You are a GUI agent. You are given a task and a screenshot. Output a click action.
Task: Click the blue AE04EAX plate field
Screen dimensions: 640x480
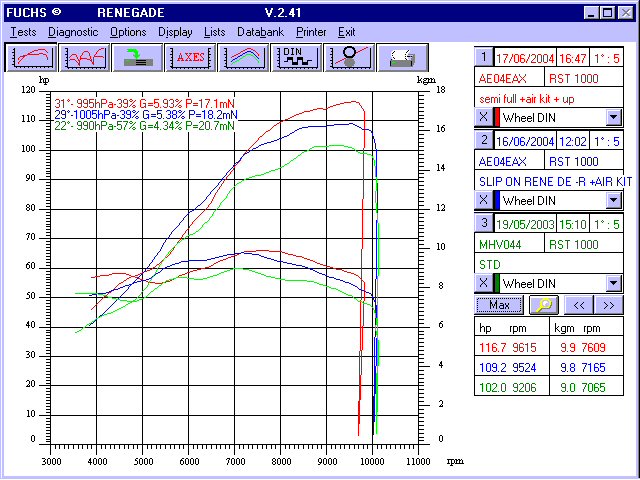click(x=509, y=161)
